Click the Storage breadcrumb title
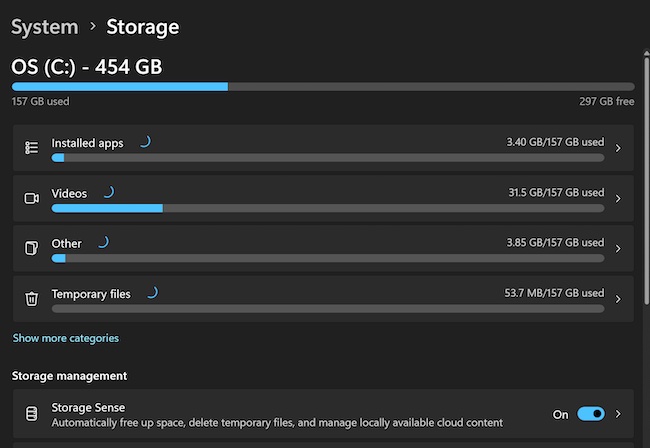The width and height of the screenshot is (650, 448). coord(142,27)
